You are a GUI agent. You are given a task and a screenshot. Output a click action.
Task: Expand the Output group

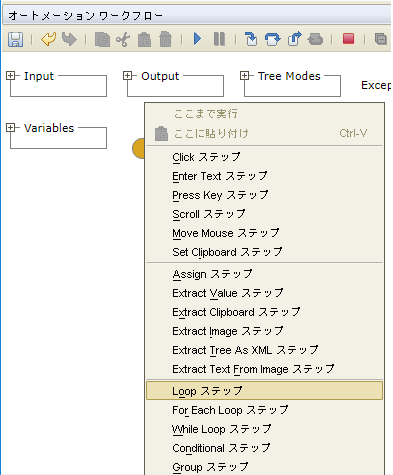coord(127,76)
